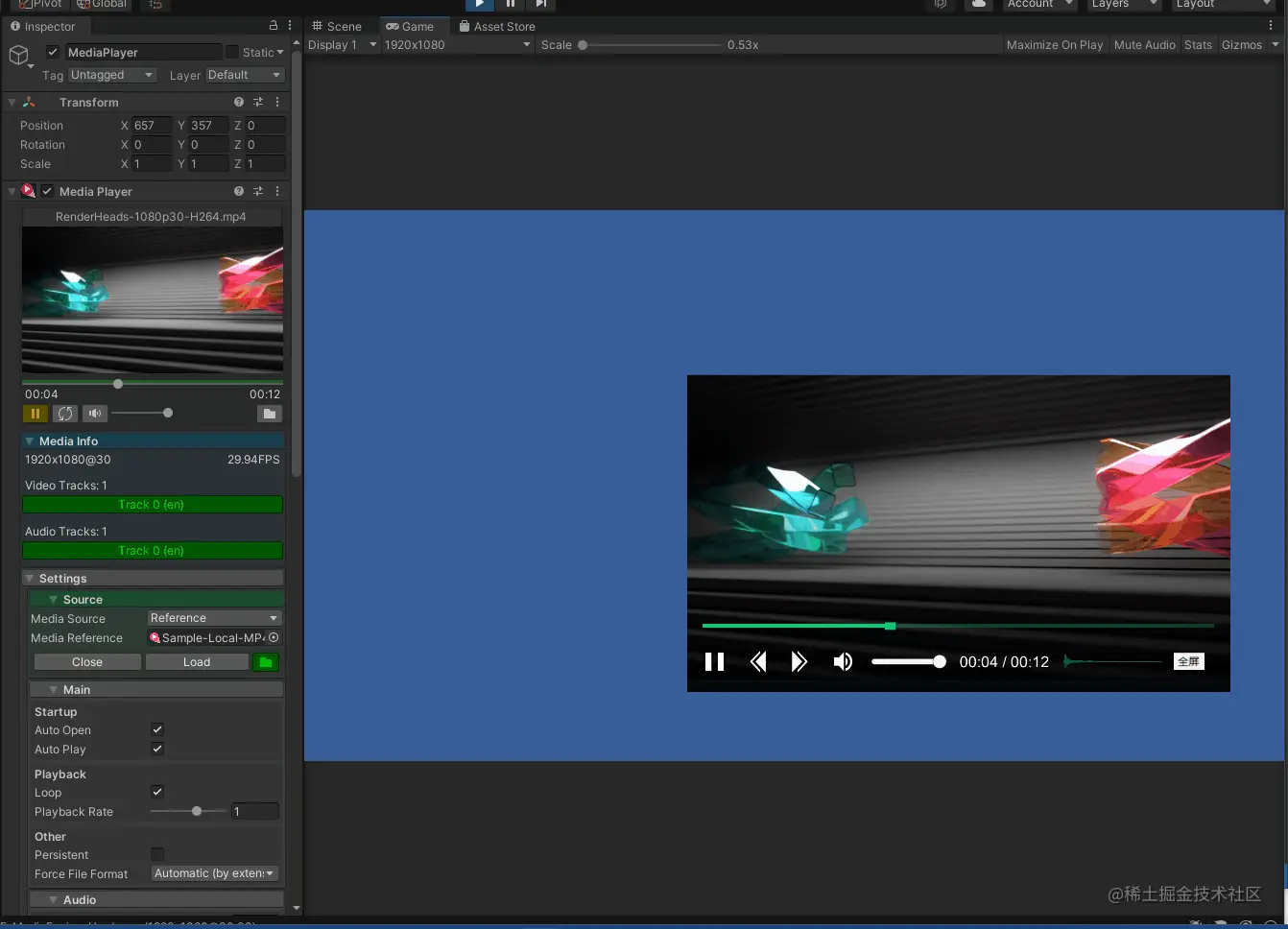Click Load button under Source
This screenshot has width=1288, height=929.
[x=197, y=662]
